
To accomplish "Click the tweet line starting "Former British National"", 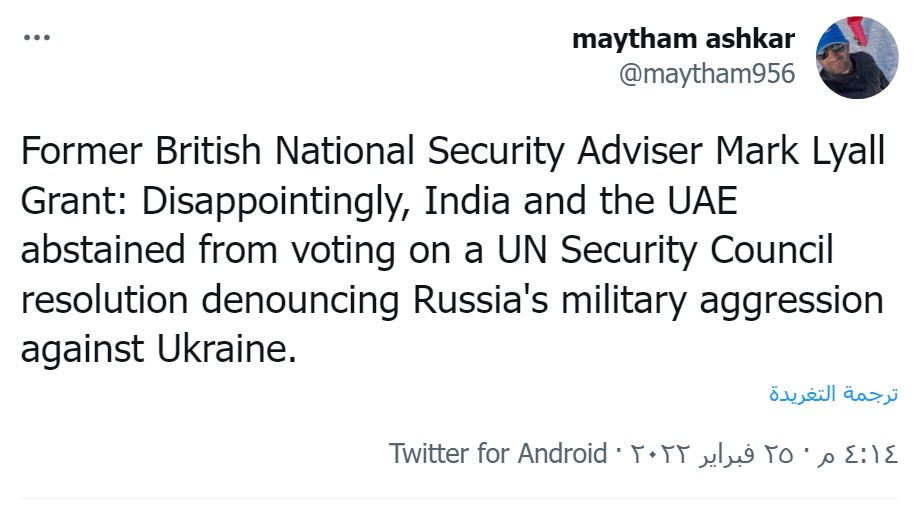I will pyautogui.click(x=451, y=152).
